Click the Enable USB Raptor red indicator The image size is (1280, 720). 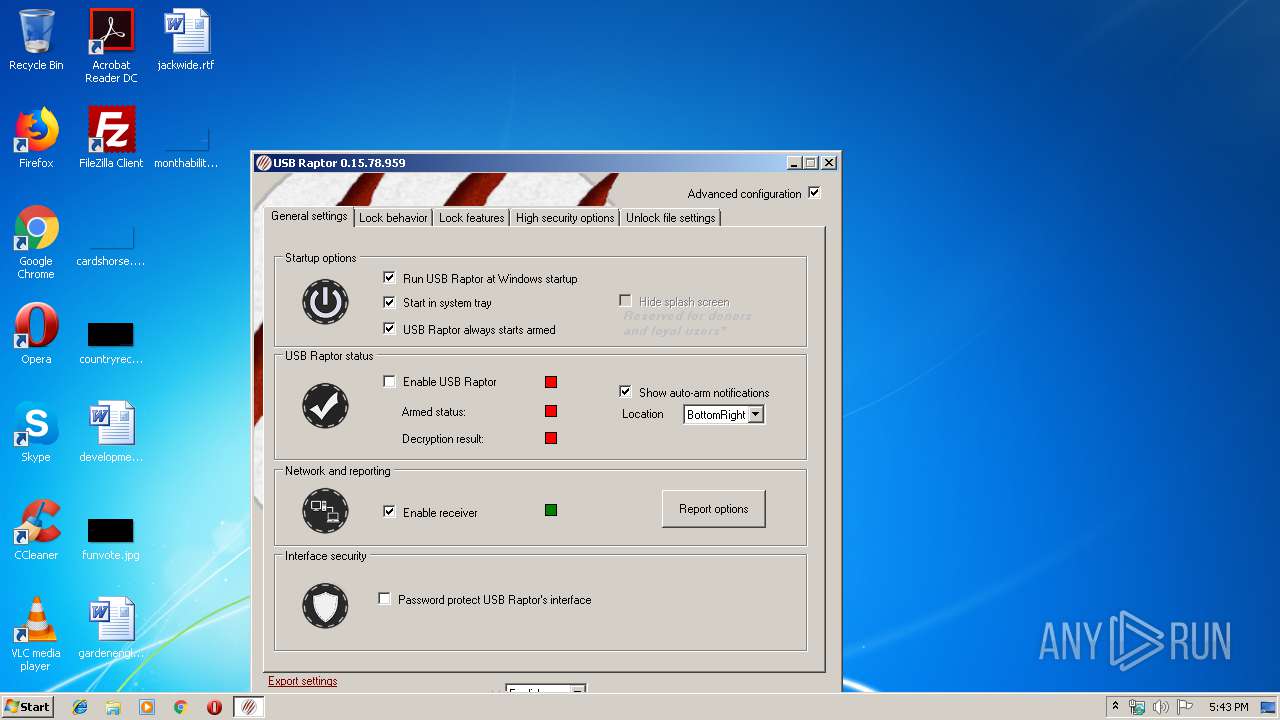551,382
